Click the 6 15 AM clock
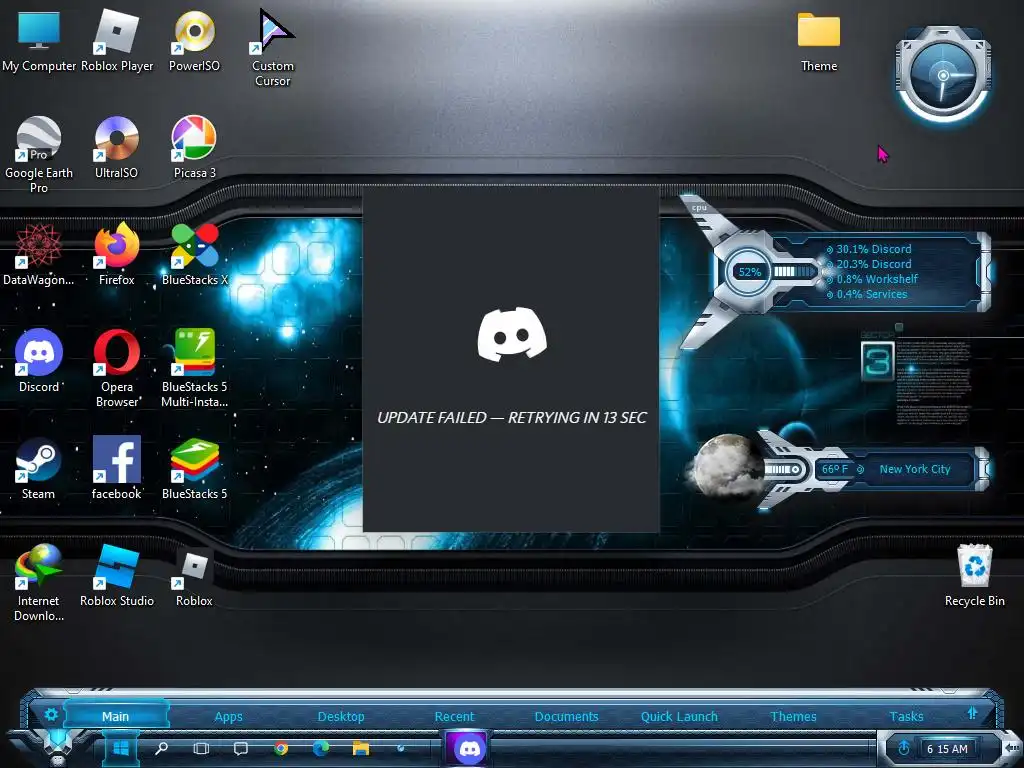 coord(947,749)
